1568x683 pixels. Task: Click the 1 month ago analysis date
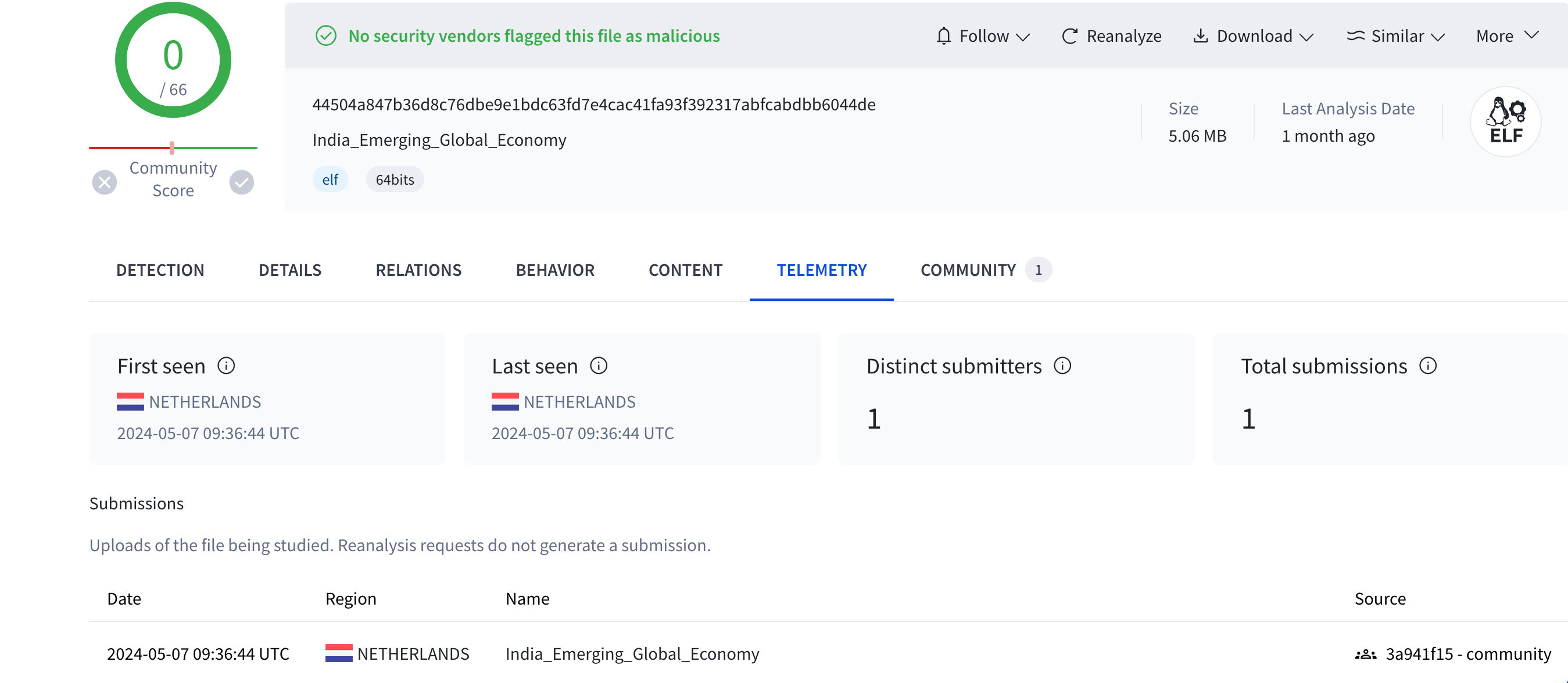point(1328,136)
